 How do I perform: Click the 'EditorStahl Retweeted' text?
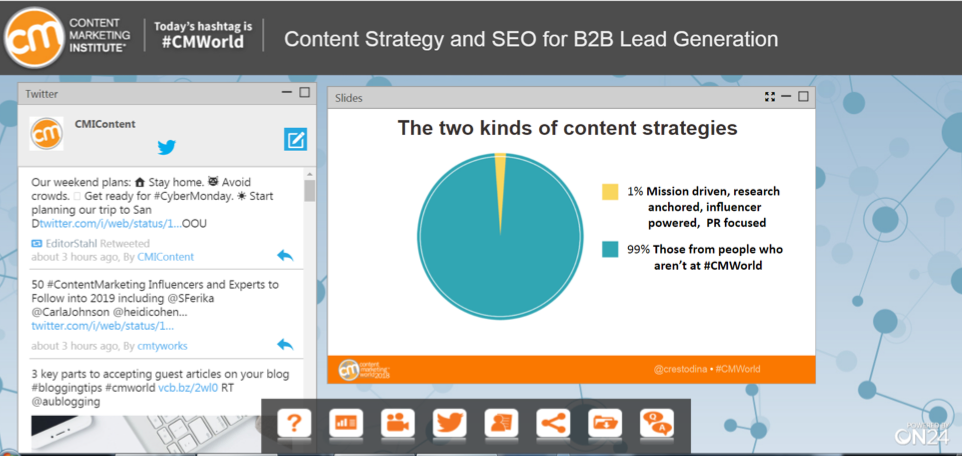(96, 244)
